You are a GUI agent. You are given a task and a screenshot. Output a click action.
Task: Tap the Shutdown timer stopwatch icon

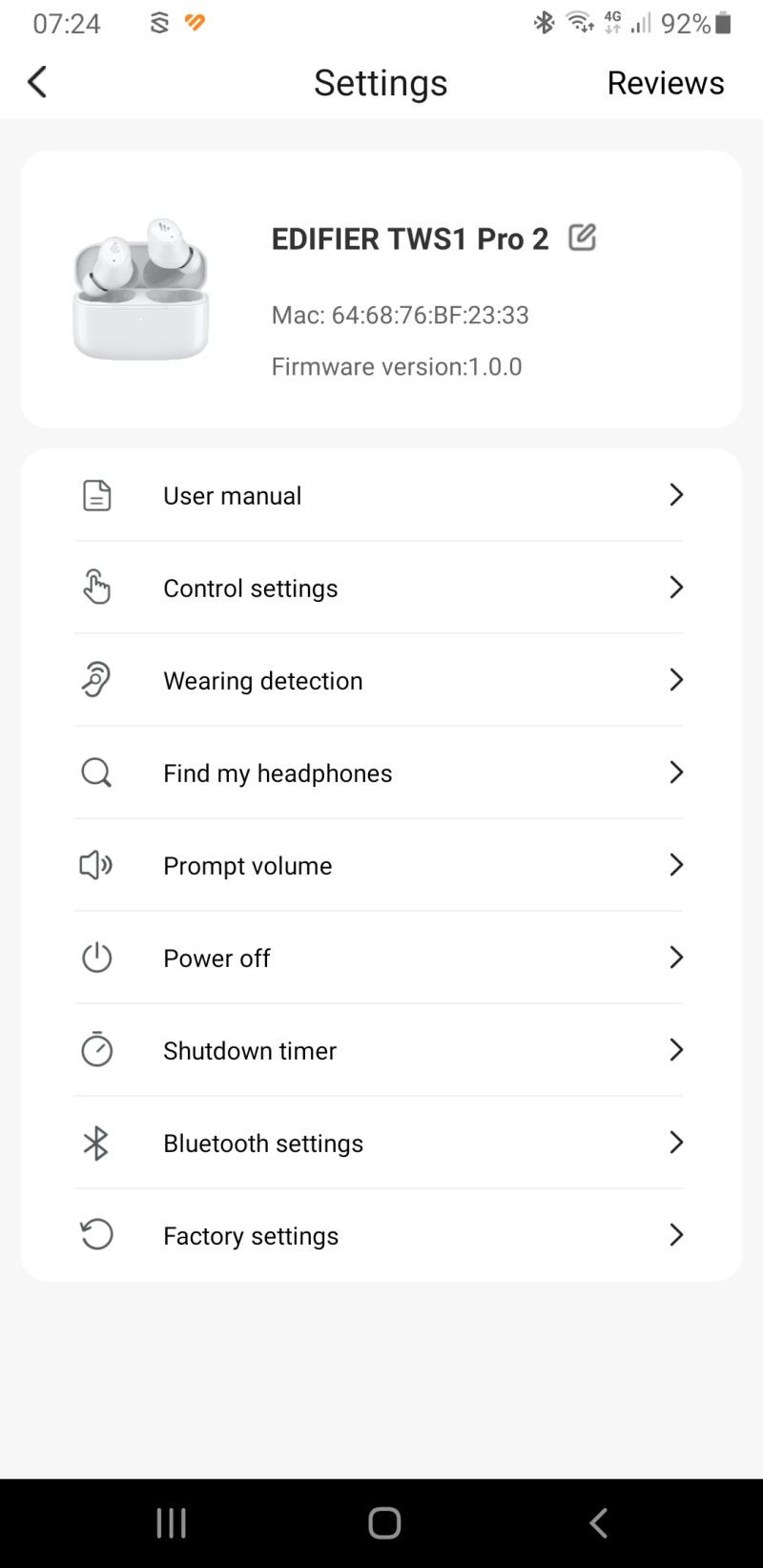(x=96, y=1050)
